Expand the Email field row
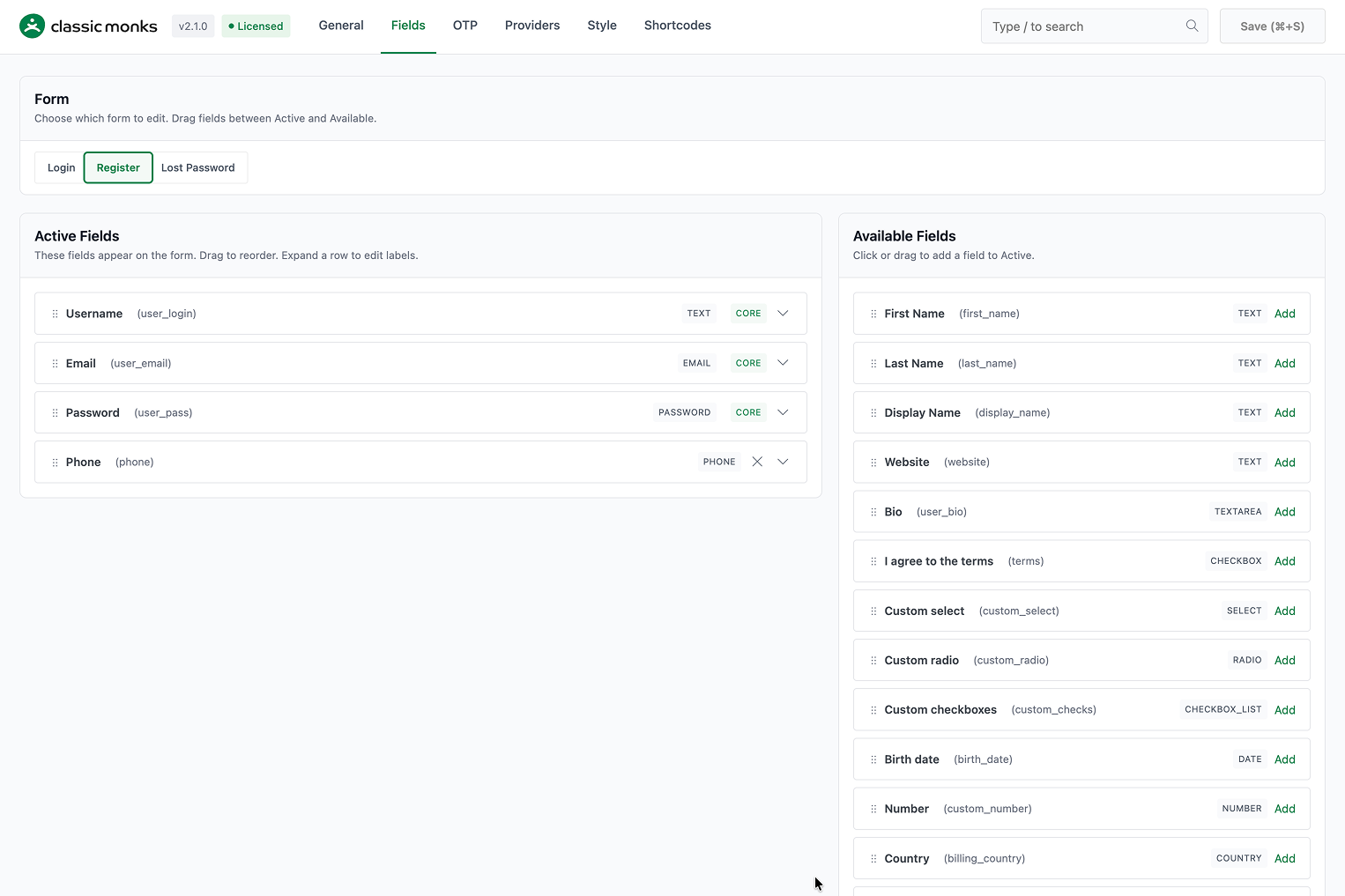This screenshot has height=896, width=1345. click(783, 363)
